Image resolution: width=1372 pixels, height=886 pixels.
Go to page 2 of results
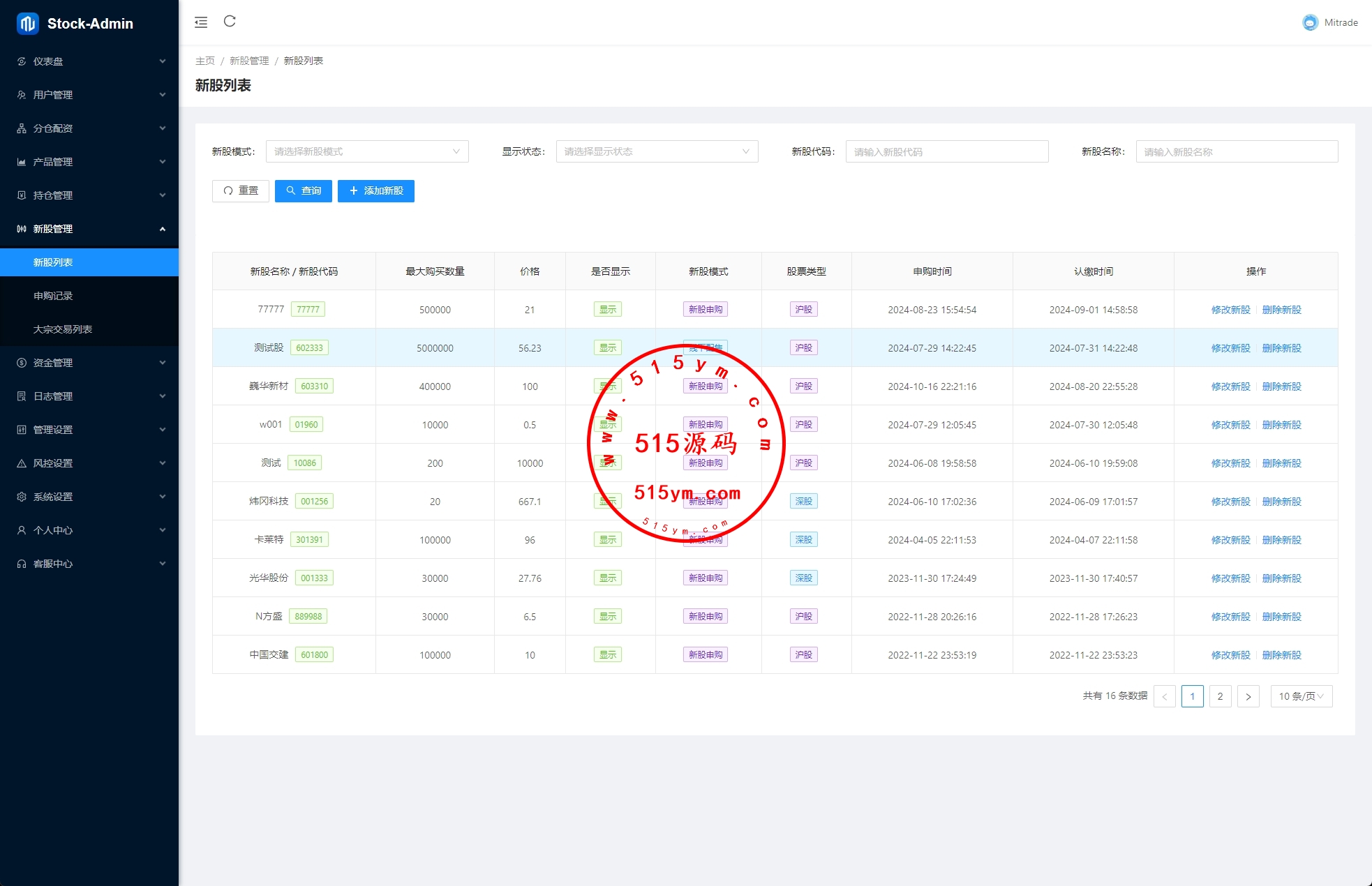(x=1220, y=696)
